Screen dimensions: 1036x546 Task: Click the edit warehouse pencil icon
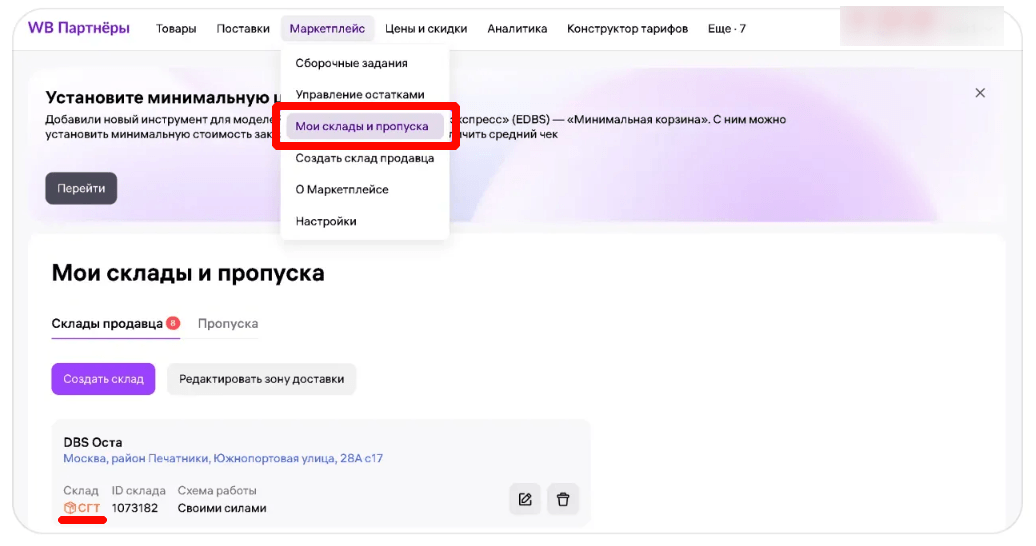(525, 499)
